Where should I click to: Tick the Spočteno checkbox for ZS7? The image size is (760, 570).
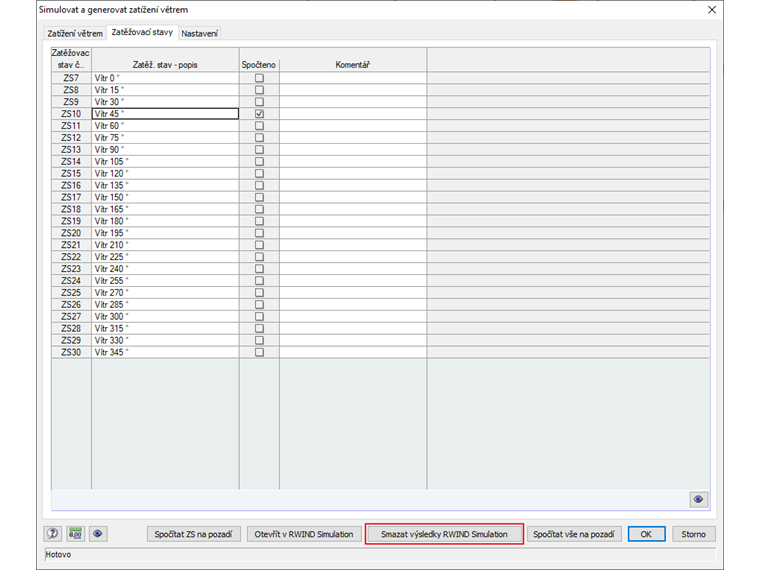[259, 78]
